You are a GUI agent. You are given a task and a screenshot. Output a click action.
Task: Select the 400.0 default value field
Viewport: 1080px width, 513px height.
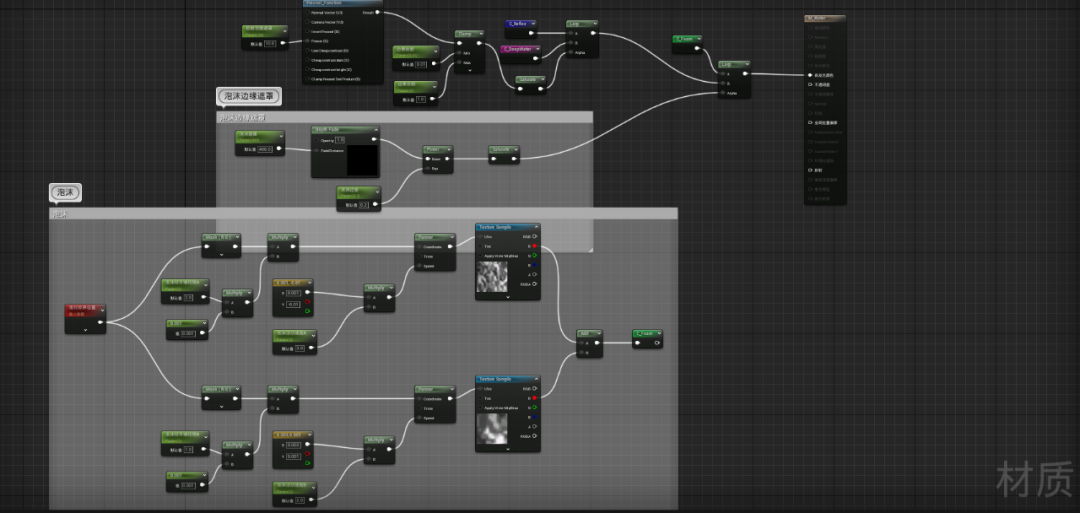pos(264,149)
